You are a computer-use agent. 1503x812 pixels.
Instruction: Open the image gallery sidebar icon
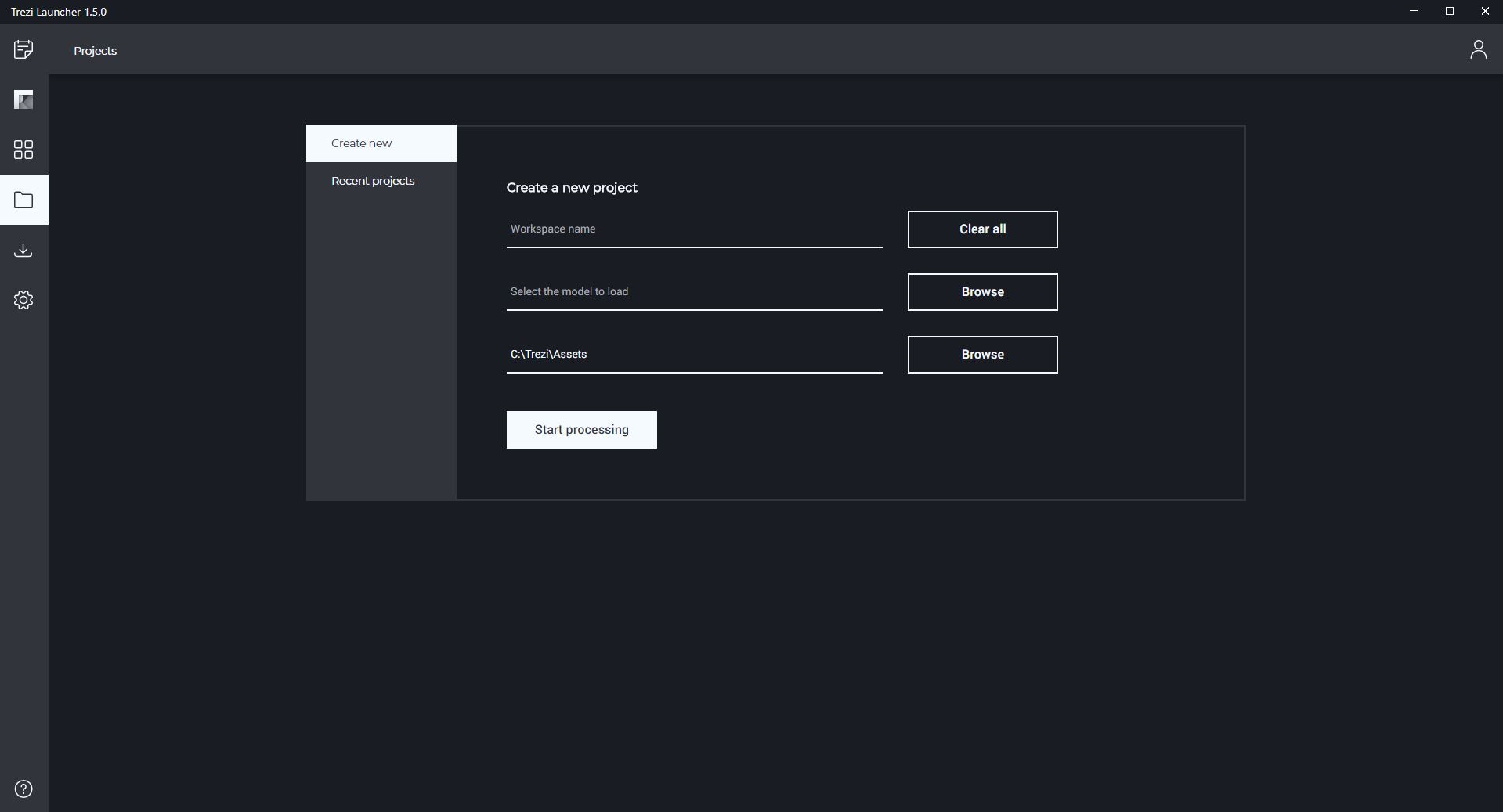[x=23, y=99]
